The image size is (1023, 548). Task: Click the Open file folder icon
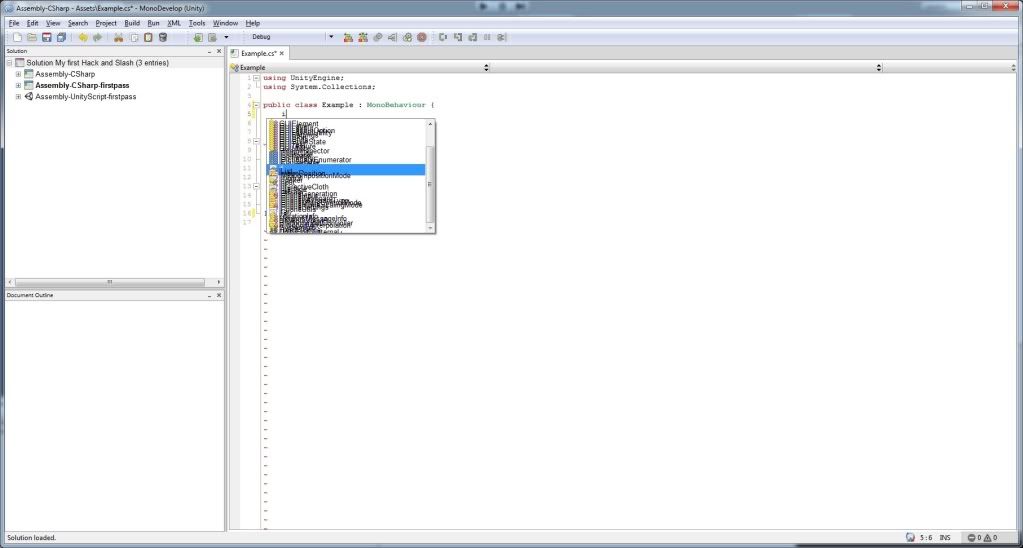click(32, 37)
